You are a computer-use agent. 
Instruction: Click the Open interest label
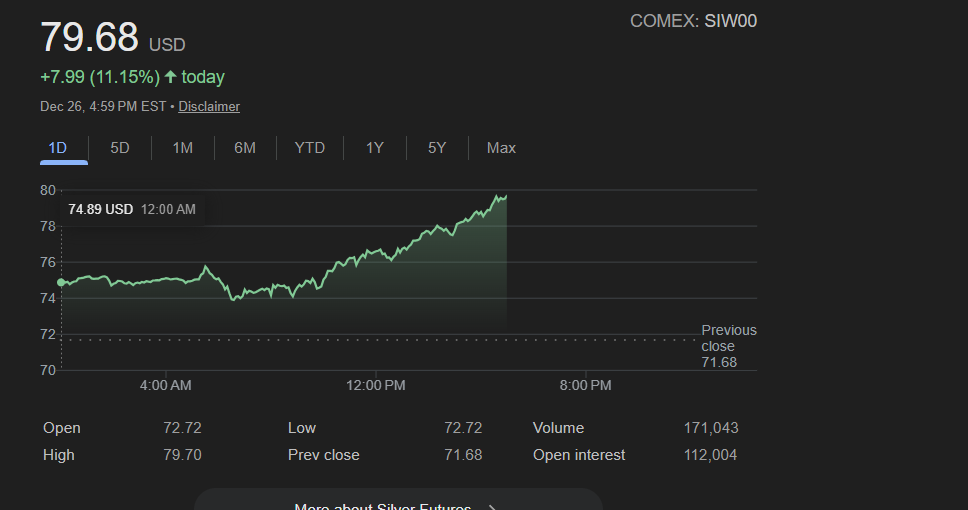pyautogui.click(x=579, y=455)
